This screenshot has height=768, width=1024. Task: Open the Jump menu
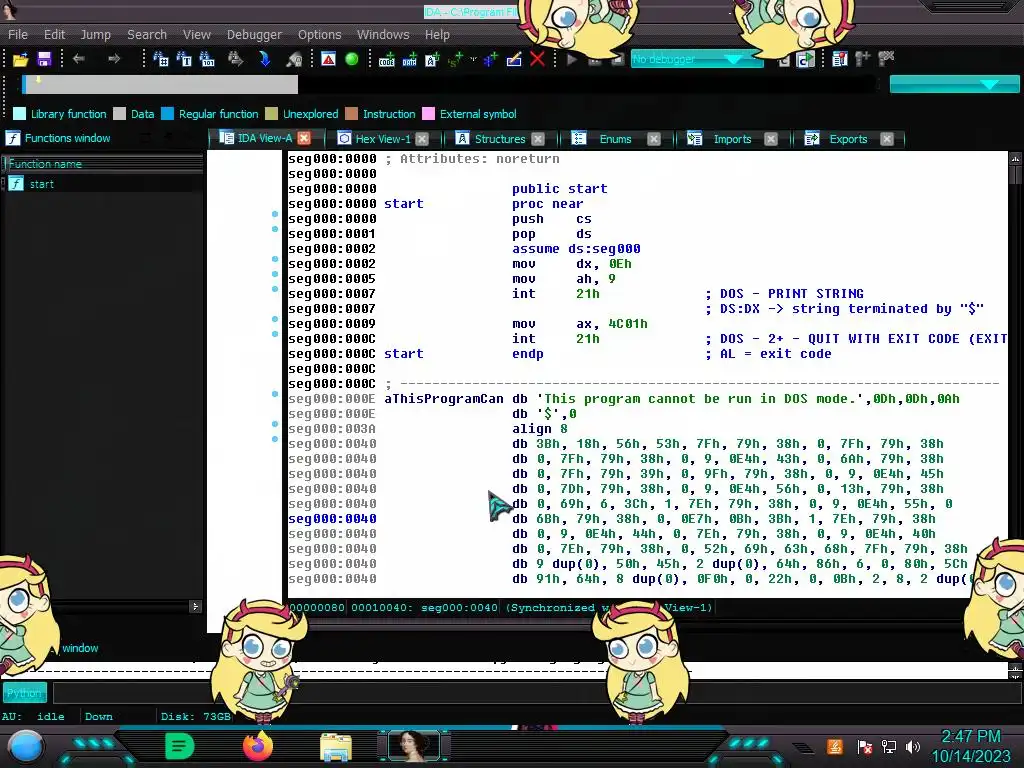tap(95, 35)
